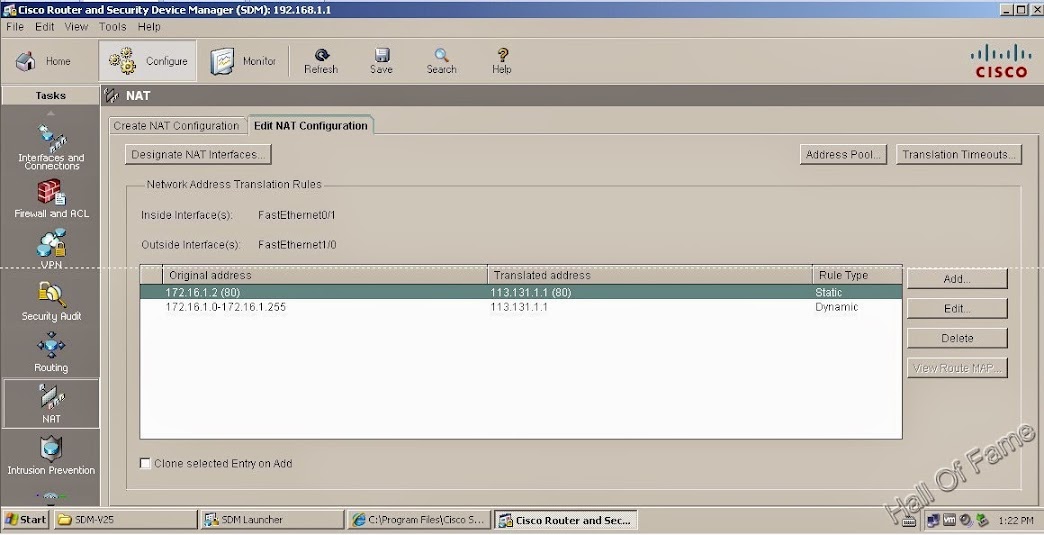1044x535 pixels.
Task: Open Interfaces and Connections task
Action: tap(51, 148)
